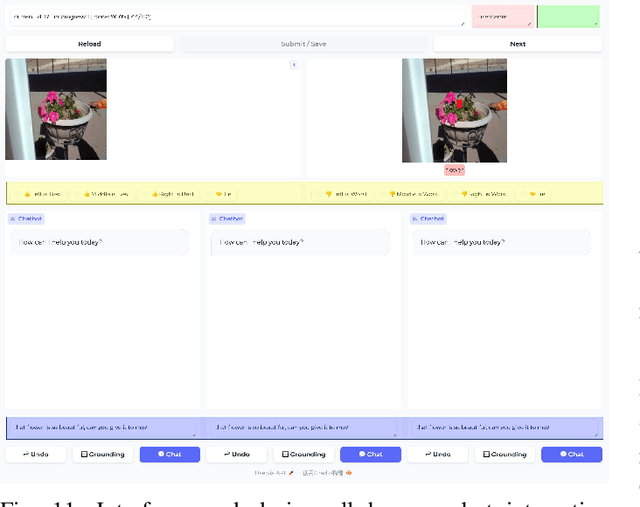Select the right flower pot image
The width and height of the screenshot is (640, 507).
[x=454, y=110]
